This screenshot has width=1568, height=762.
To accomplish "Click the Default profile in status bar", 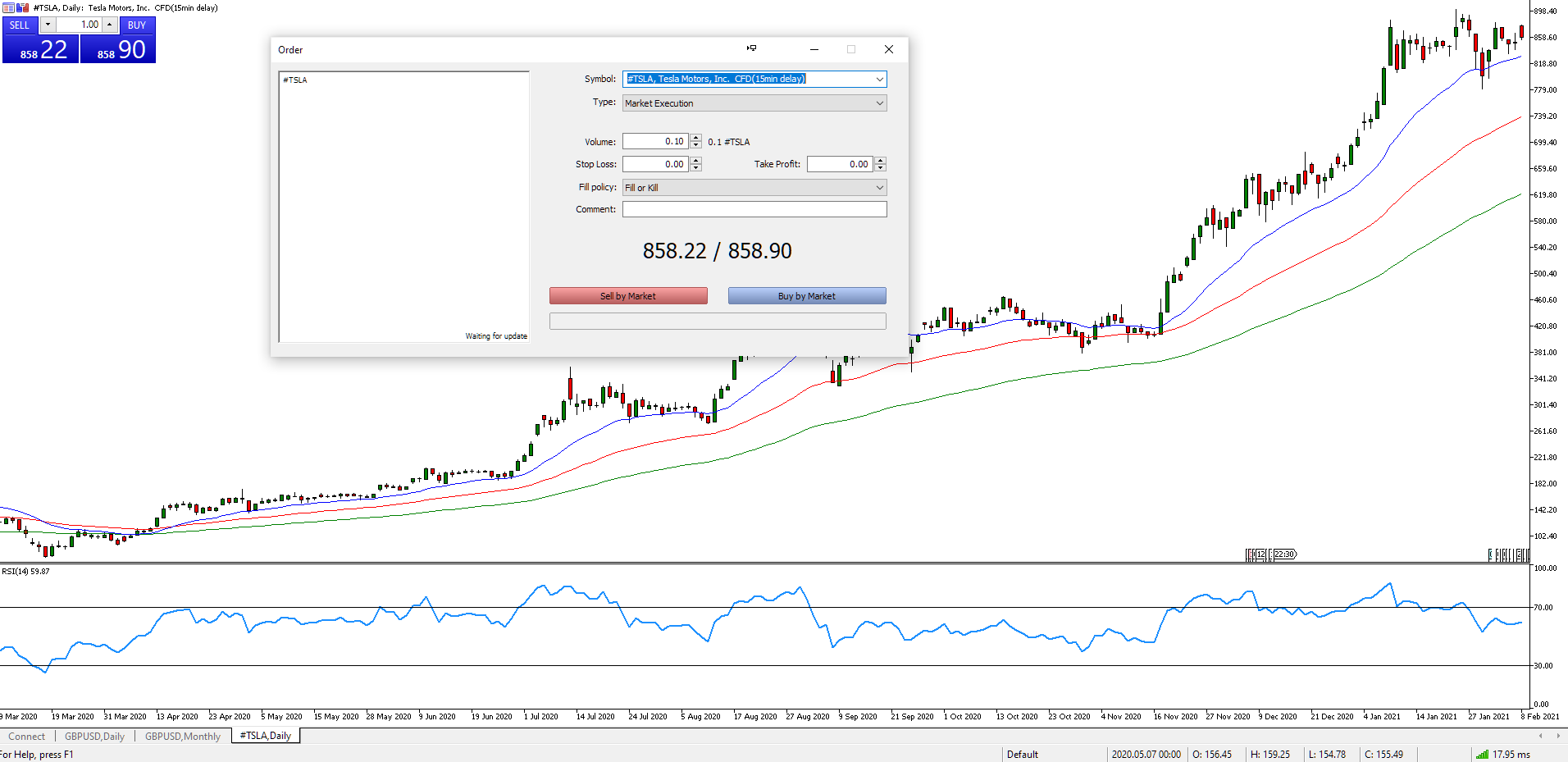I will point(1023,755).
